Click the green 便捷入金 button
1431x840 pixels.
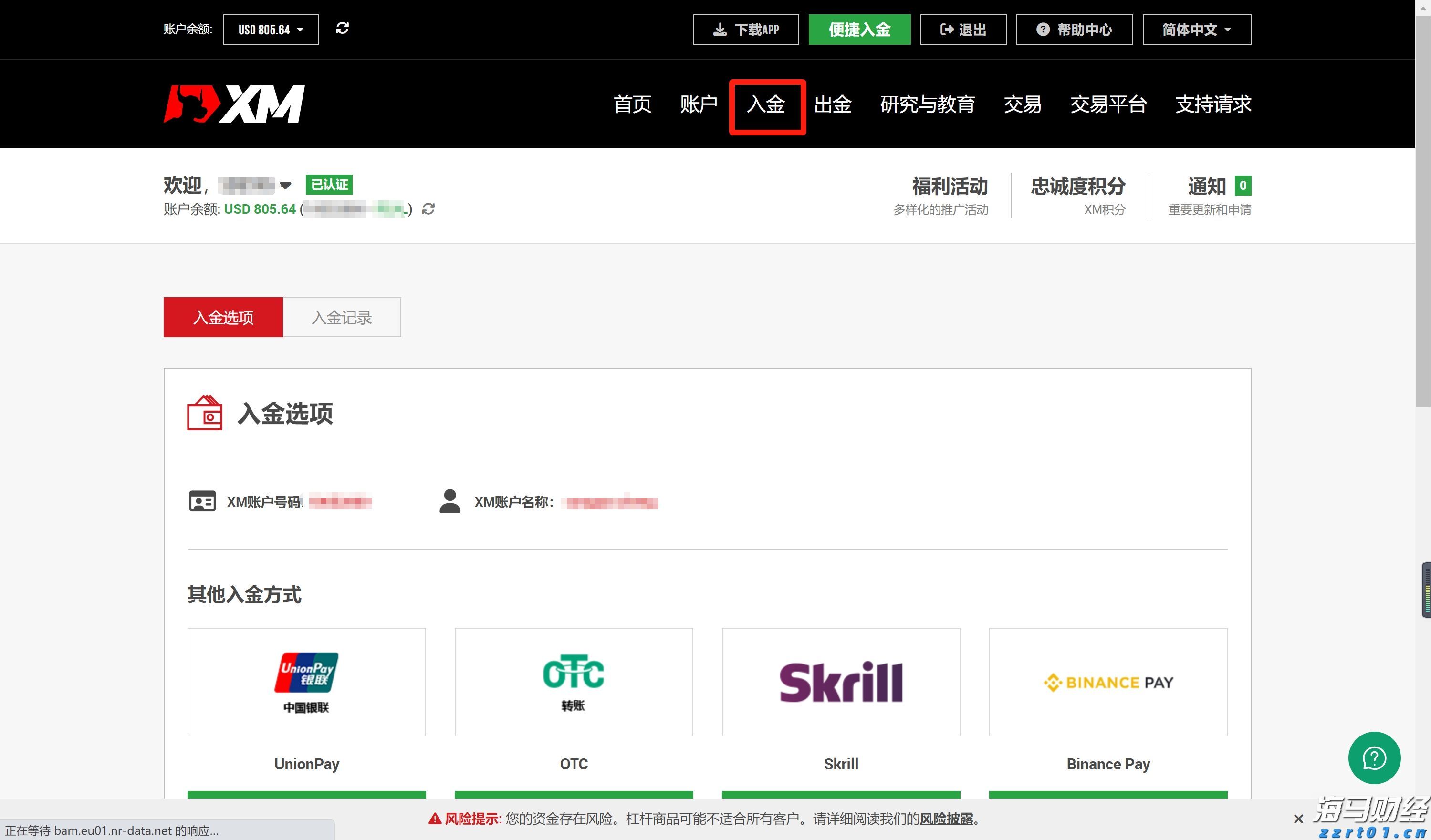pos(859,30)
